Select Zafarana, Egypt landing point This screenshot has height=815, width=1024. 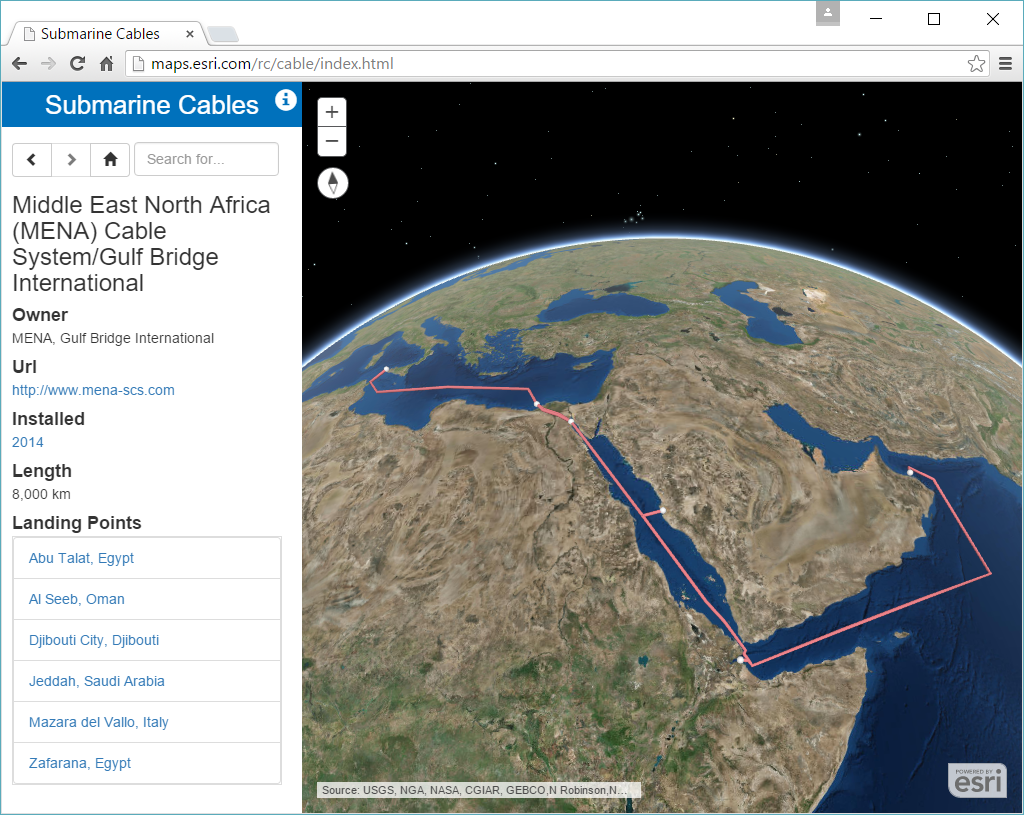pos(147,763)
